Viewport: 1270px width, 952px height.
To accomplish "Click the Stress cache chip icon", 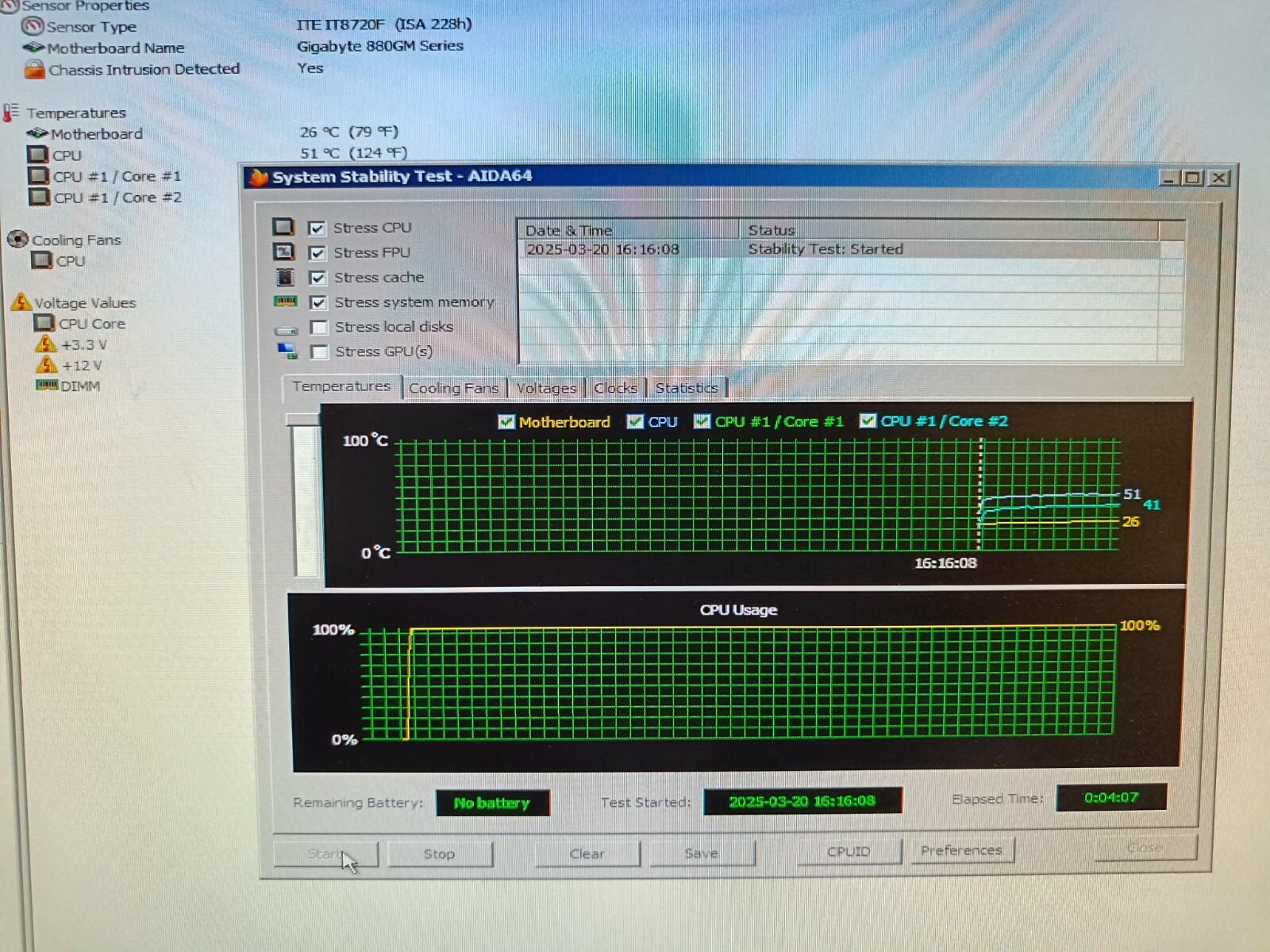I will (x=284, y=277).
